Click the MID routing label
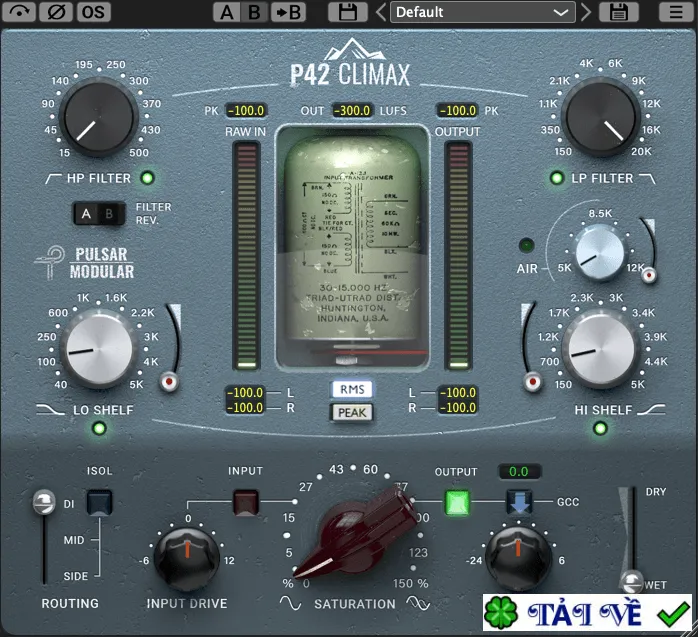The width and height of the screenshot is (698, 637). pos(74,540)
